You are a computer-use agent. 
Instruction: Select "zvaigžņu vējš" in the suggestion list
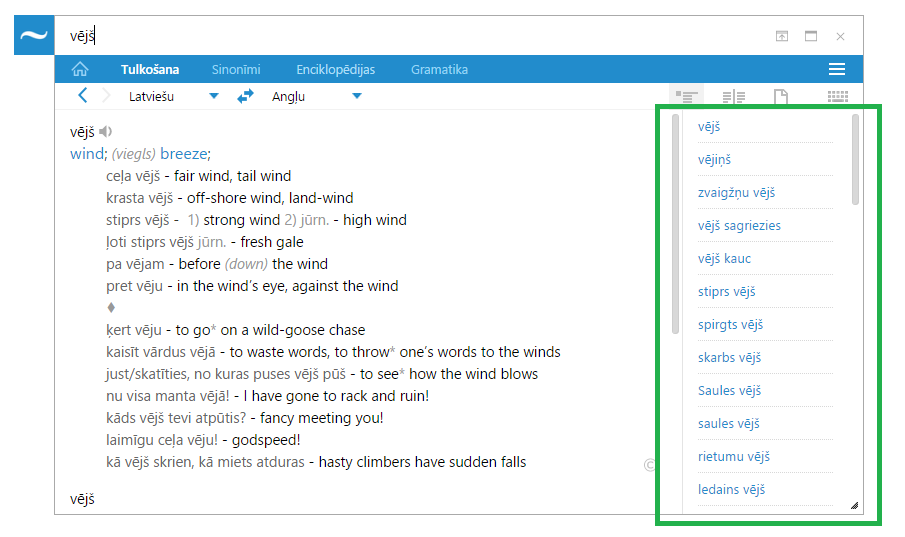click(x=736, y=193)
